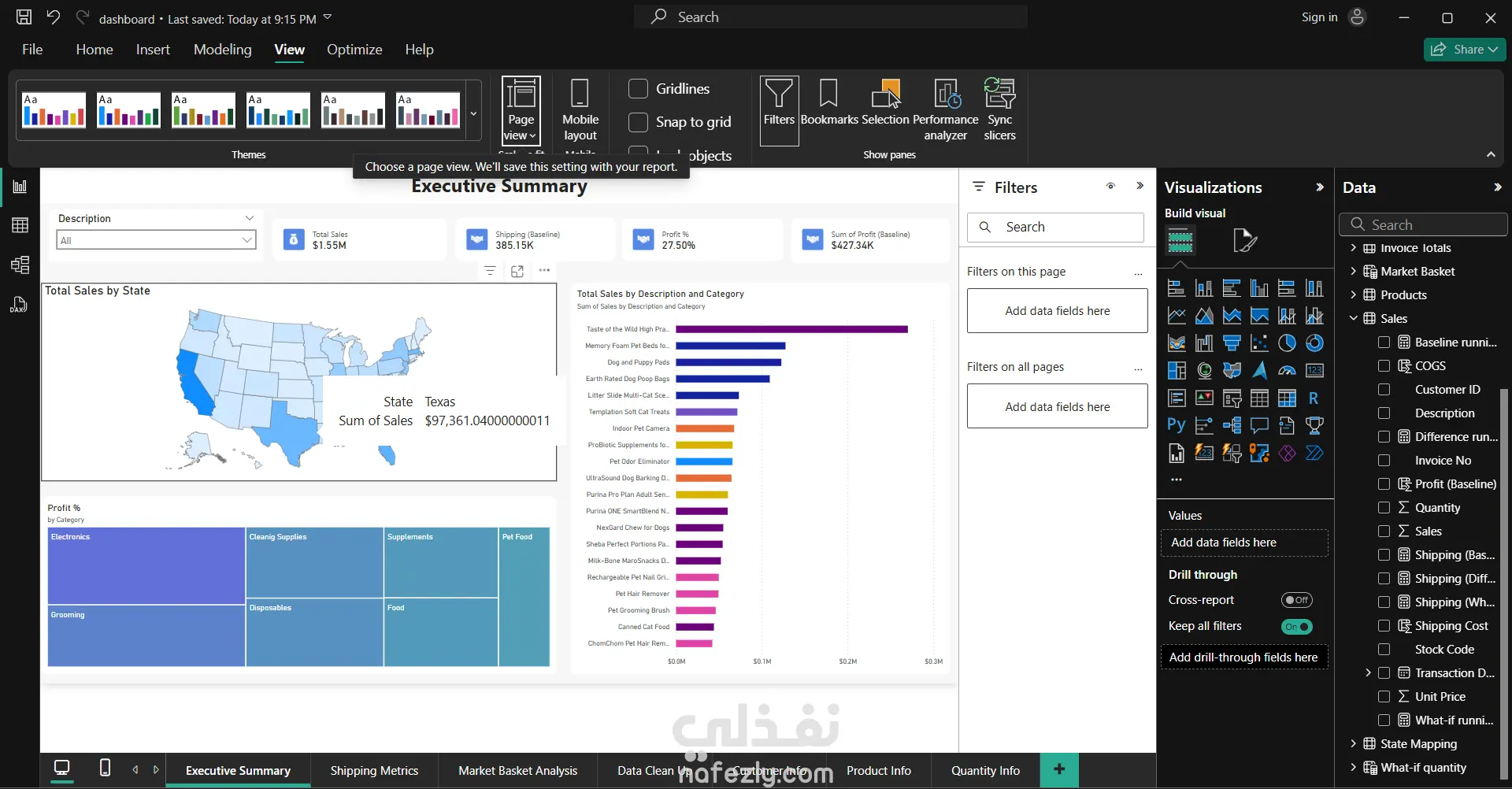The image size is (1512, 789).
Task: Open the Market Basket Analysis page tab
Action: [518, 771]
